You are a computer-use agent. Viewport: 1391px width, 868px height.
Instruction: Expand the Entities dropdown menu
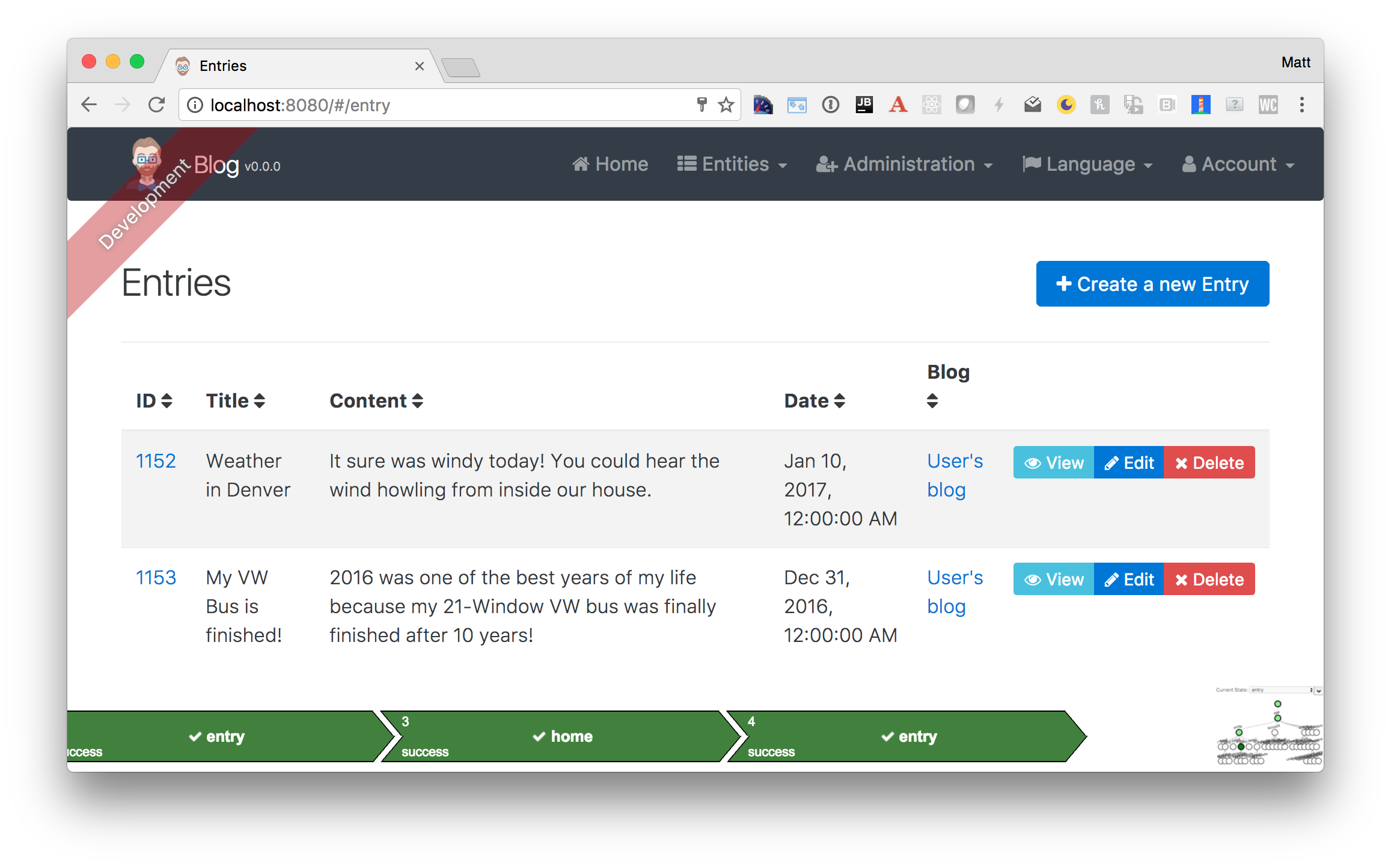point(732,164)
